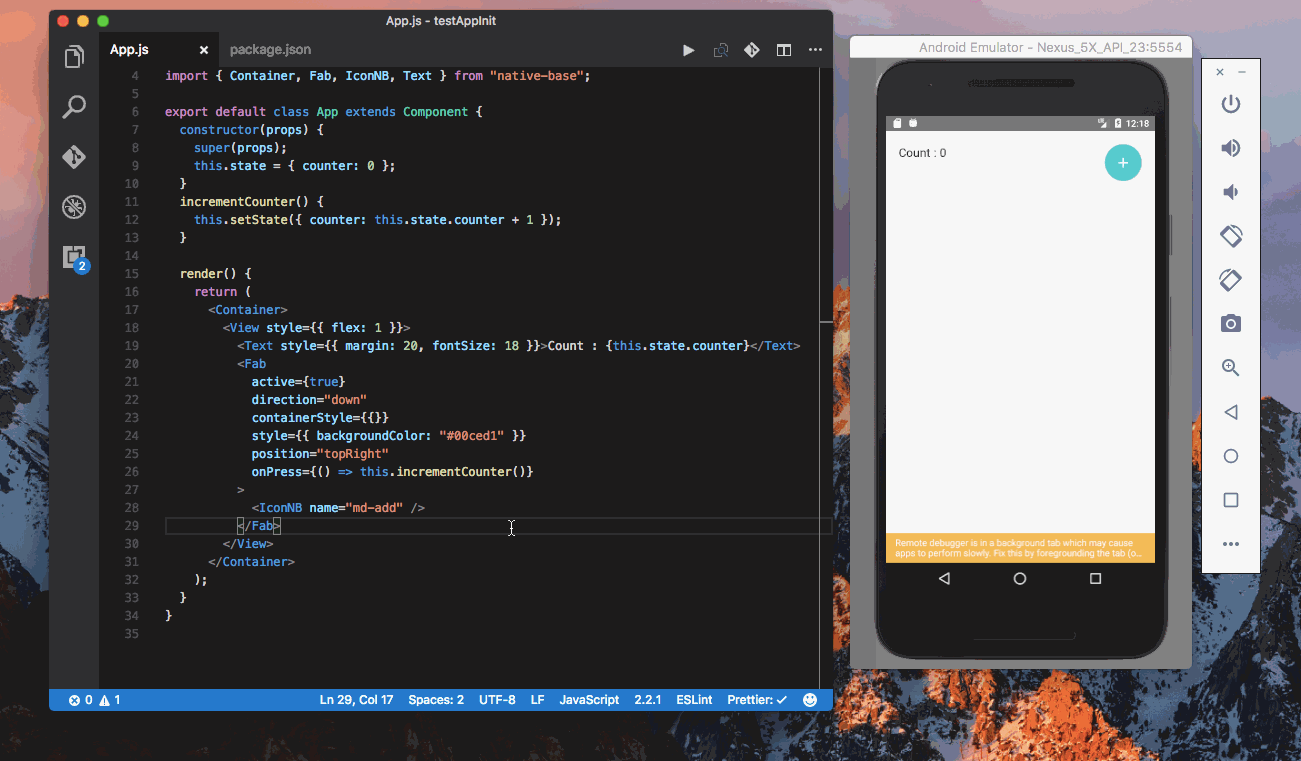This screenshot has height=761, width=1301.
Task: Click the emulator volume up icon
Action: (1230, 147)
